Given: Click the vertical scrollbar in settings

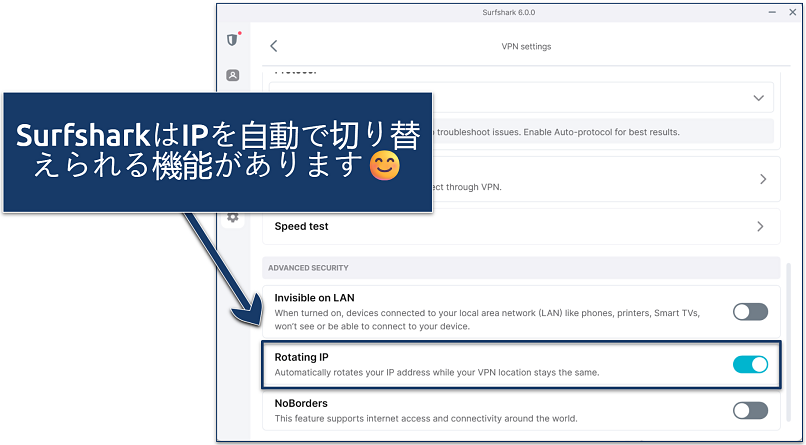Looking at the screenshot, I should tap(791, 340).
